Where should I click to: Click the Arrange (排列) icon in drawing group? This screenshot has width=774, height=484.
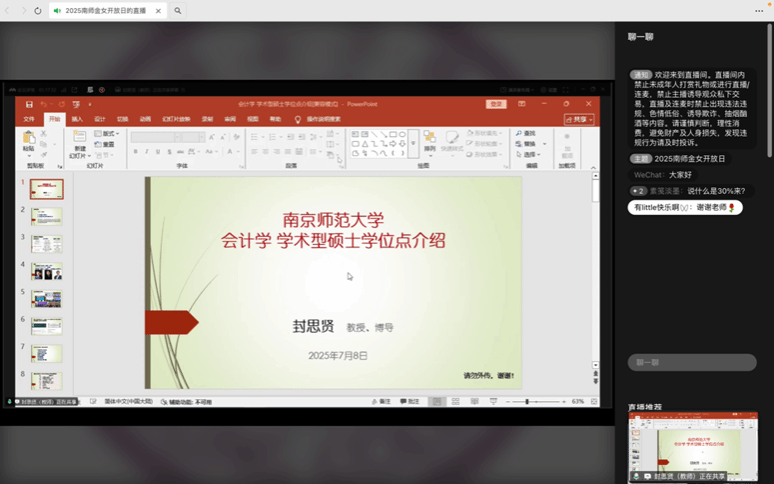click(429, 138)
